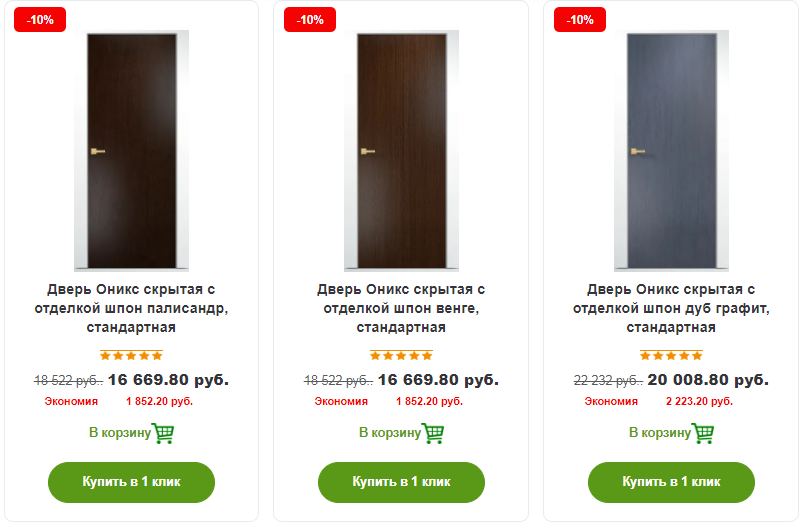Open the "шпон венге" door title link
The height and width of the screenshot is (525, 803).
coord(401,308)
